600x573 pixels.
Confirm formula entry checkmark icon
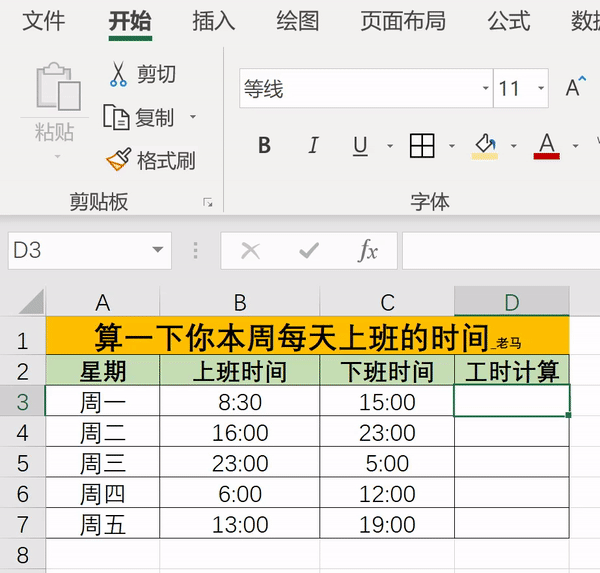coord(309,251)
